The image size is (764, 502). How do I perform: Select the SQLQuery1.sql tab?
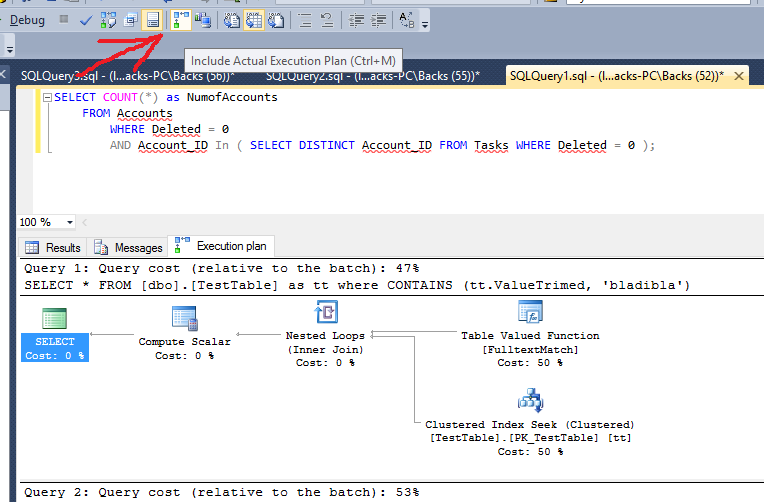tap(616, 76)
